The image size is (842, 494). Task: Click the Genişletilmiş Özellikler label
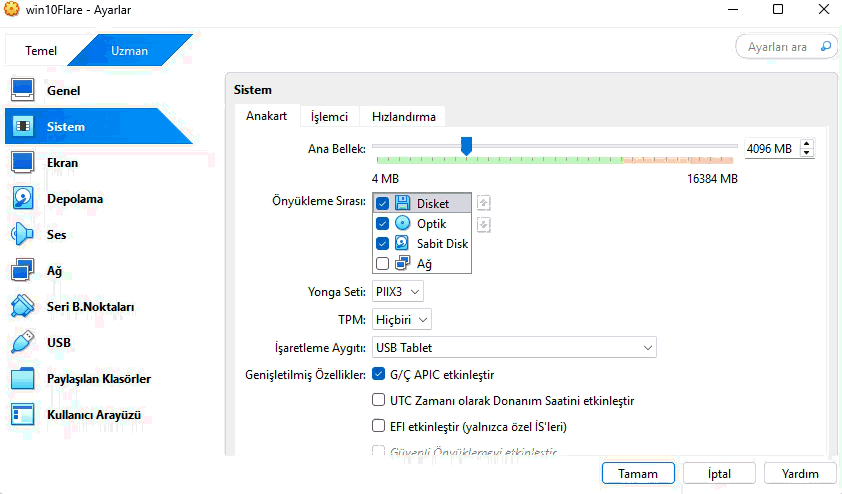point(305,375)
